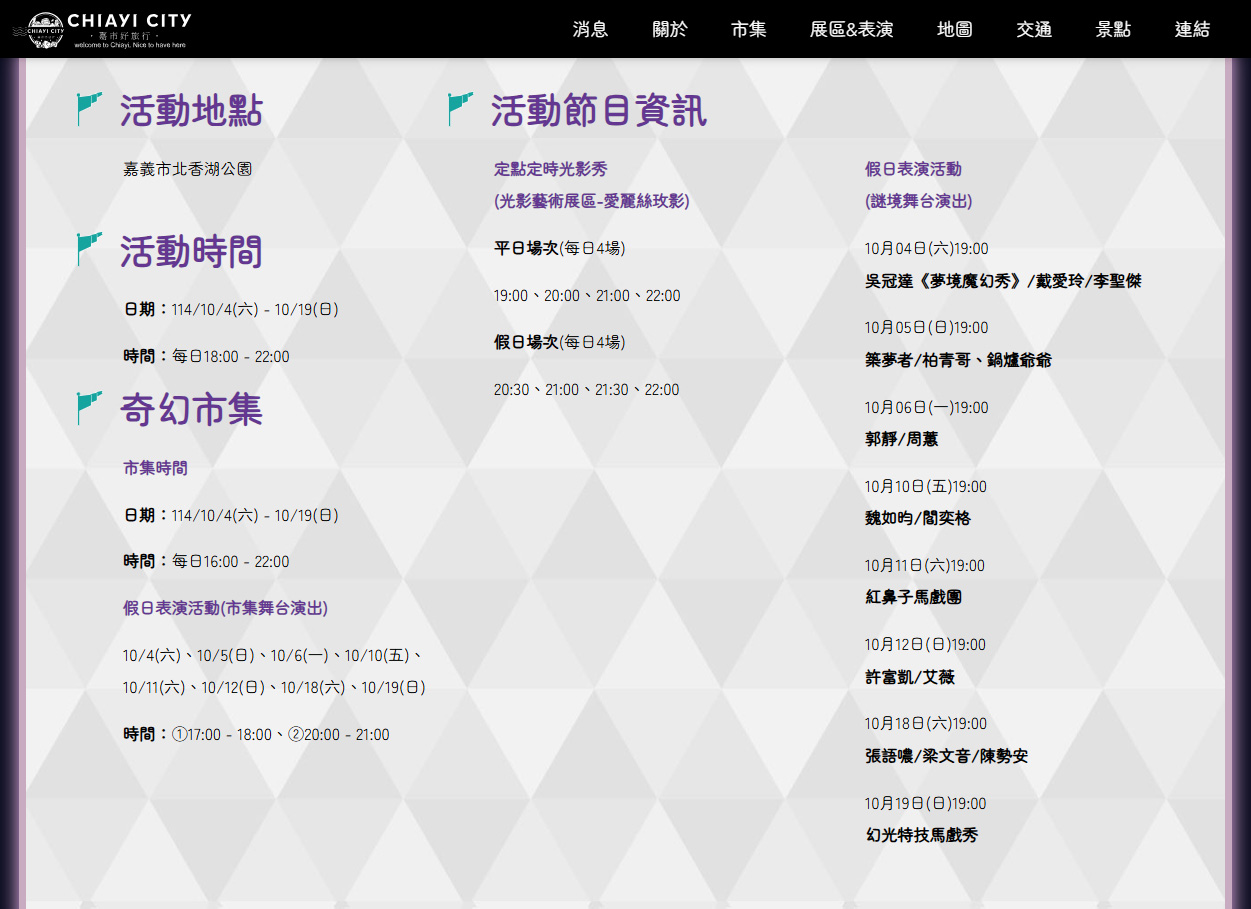This screenshot has height=909, width=1251.
Task: Navigate to the 交通 page
Action: [x=1033, y=29]
